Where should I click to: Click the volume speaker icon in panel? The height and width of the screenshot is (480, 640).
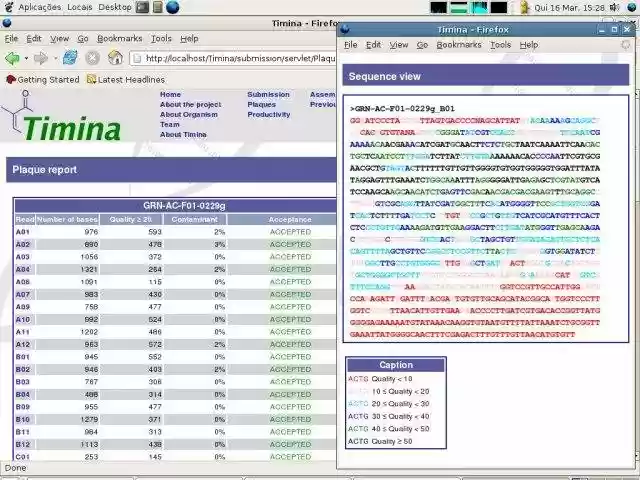tap(615, 7)
